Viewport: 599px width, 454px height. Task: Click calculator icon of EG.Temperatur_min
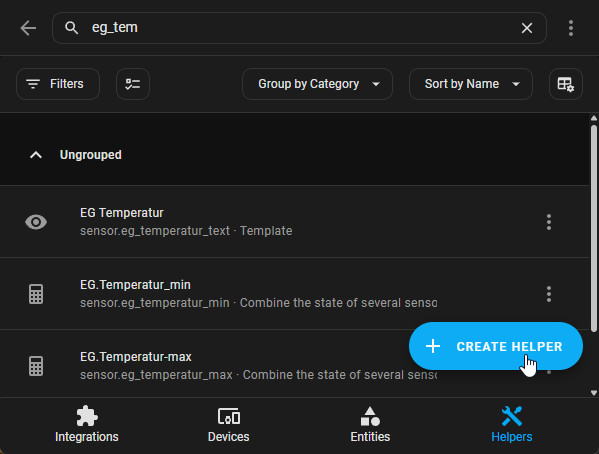coord(36,294)
